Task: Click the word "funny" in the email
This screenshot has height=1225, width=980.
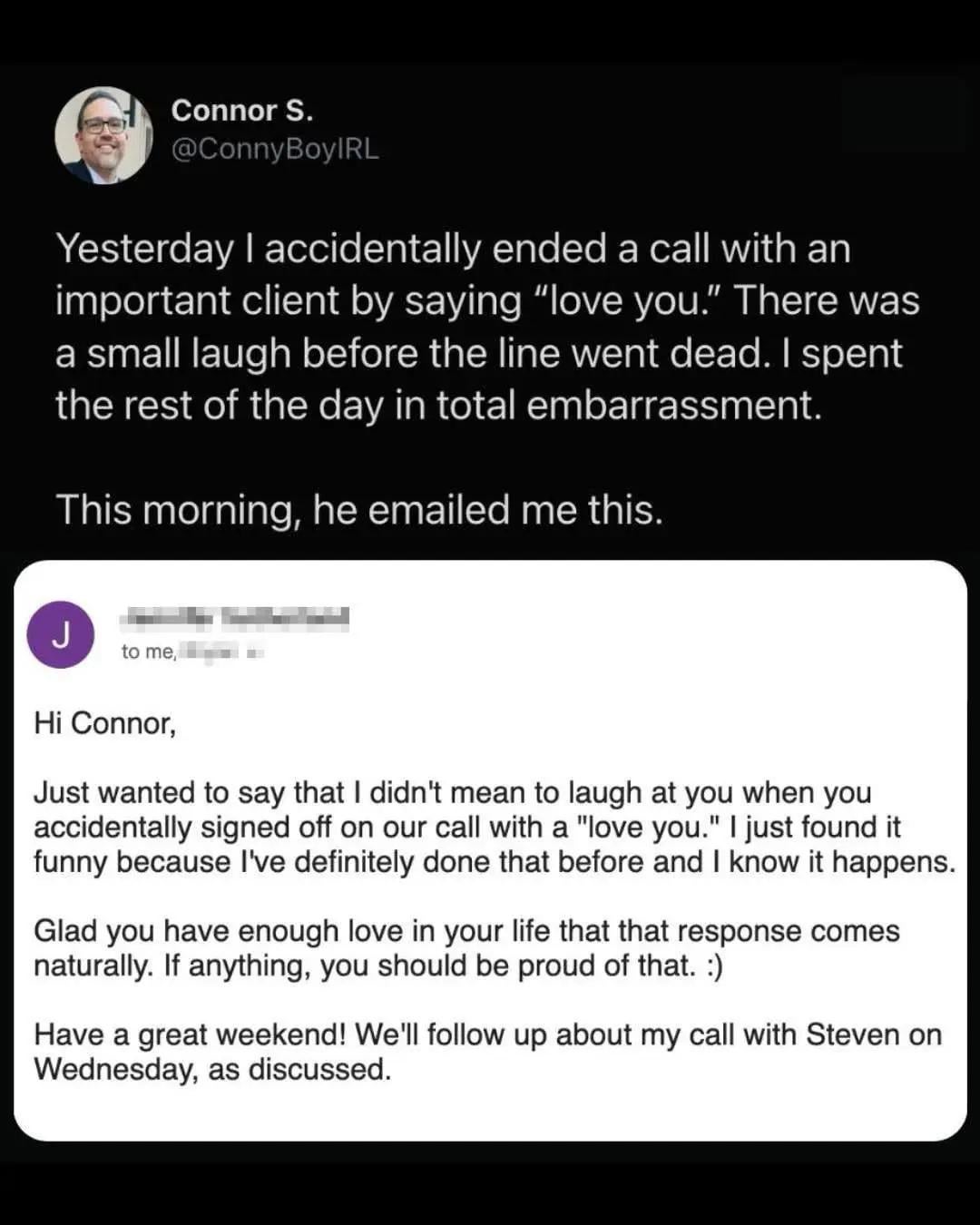Action: [71, 862]
